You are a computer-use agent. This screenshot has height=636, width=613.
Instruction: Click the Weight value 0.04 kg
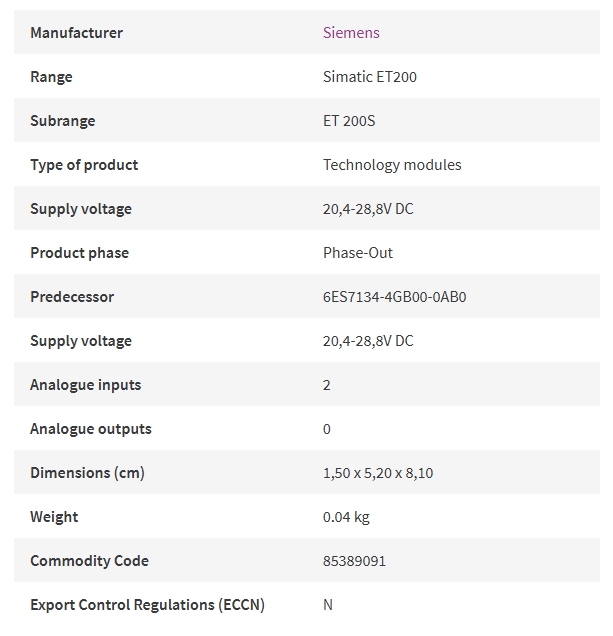[346, 517]
